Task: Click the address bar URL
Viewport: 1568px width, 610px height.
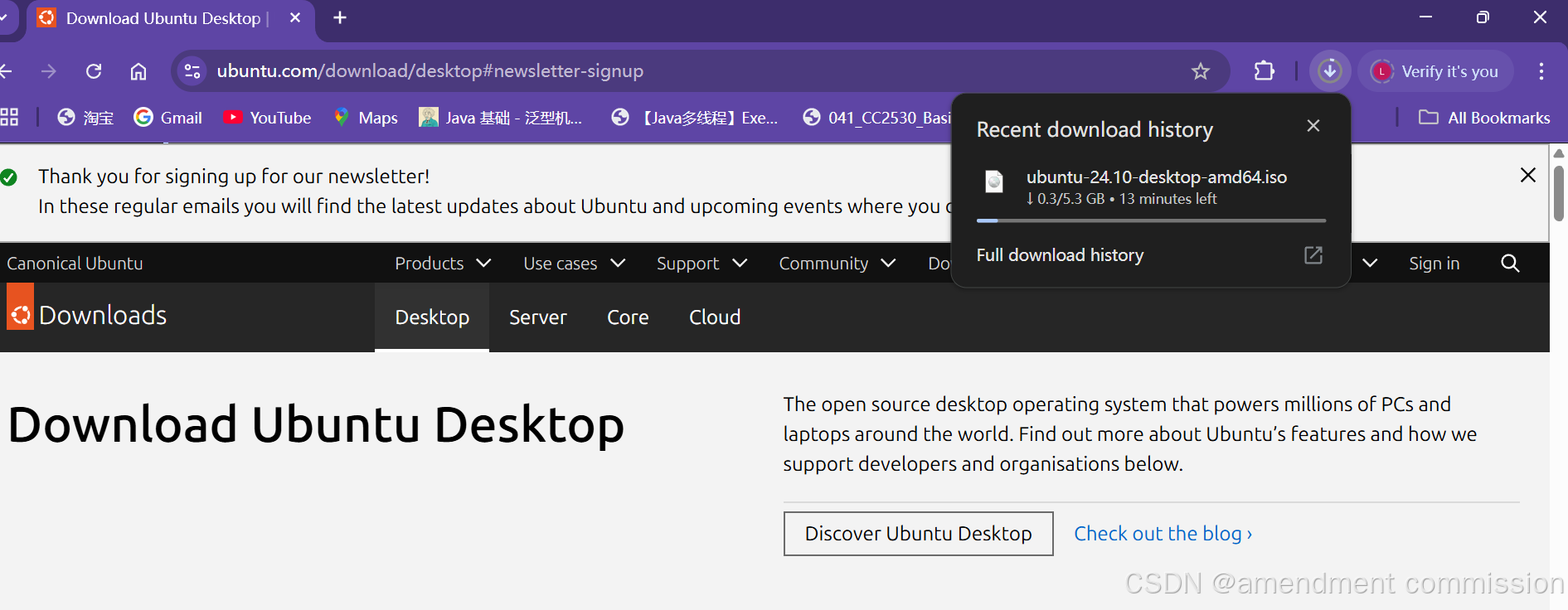Action: click(x=430, y=71)
